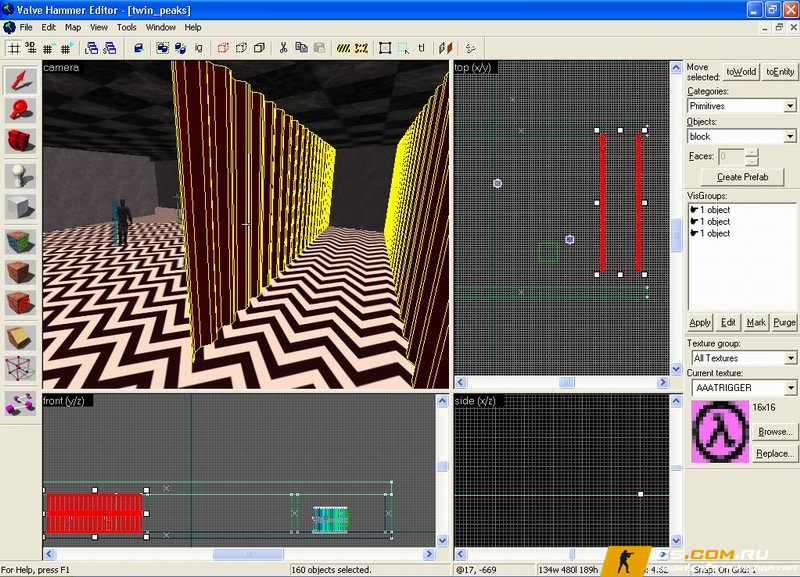Click the Save Window State icon
The height and width of the screenshot is (577, 800).
click(x=110, y=48)
